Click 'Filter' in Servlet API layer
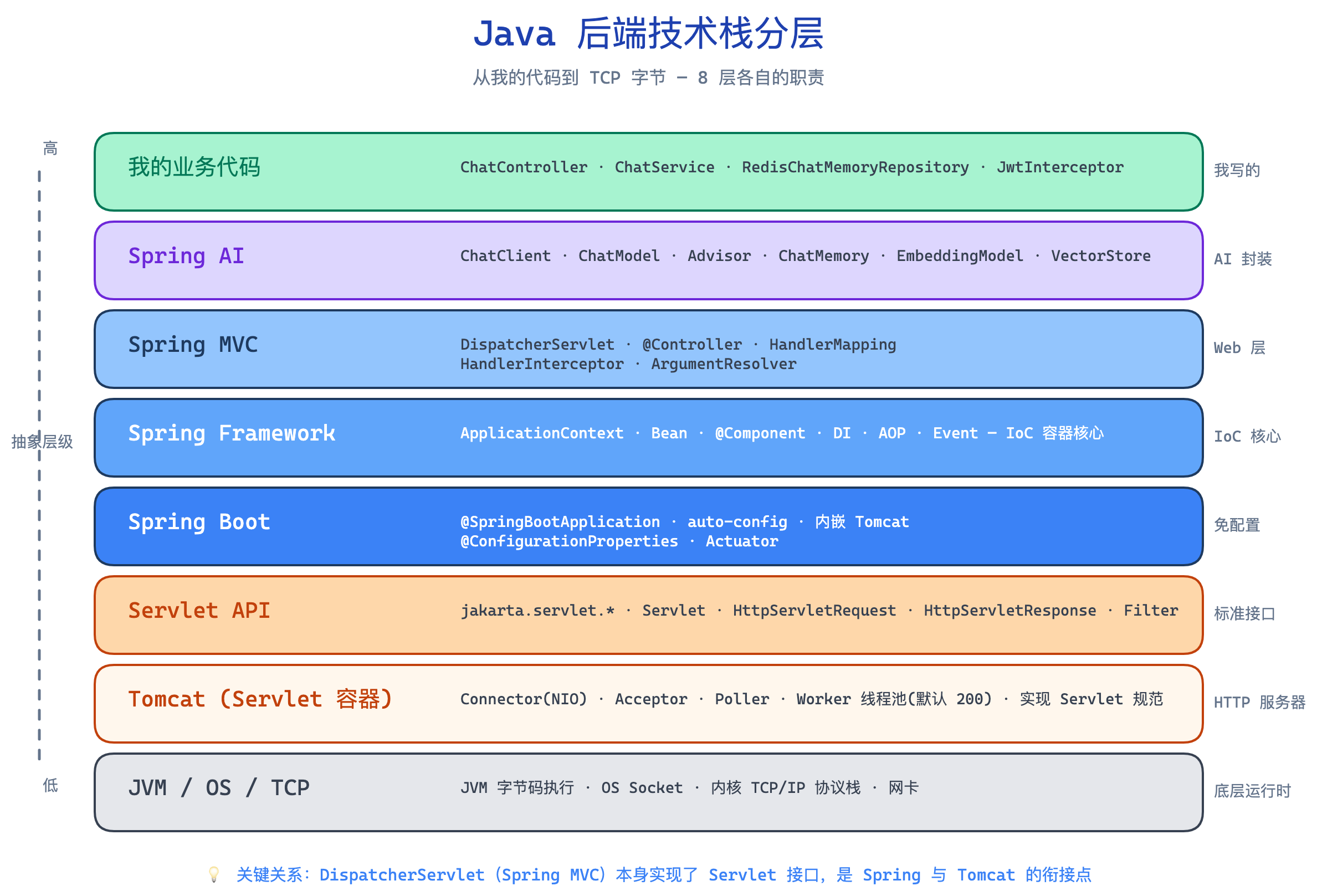1317x896 pixels. coord(1151,611)
